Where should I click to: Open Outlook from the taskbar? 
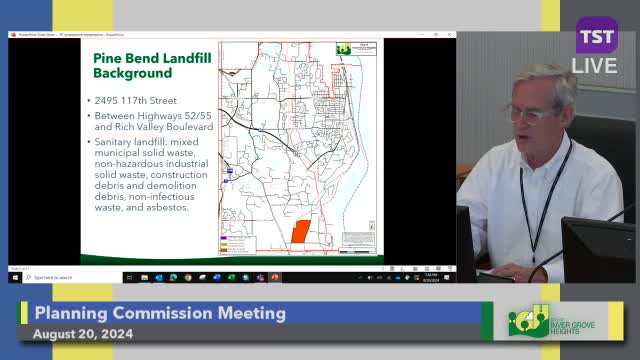coord(159,278)
